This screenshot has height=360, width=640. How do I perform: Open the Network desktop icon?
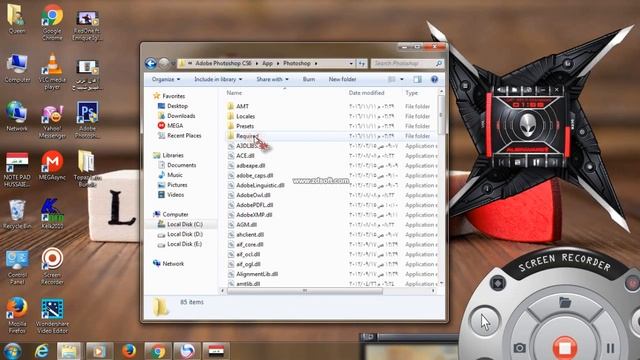[x=17, y=116]
